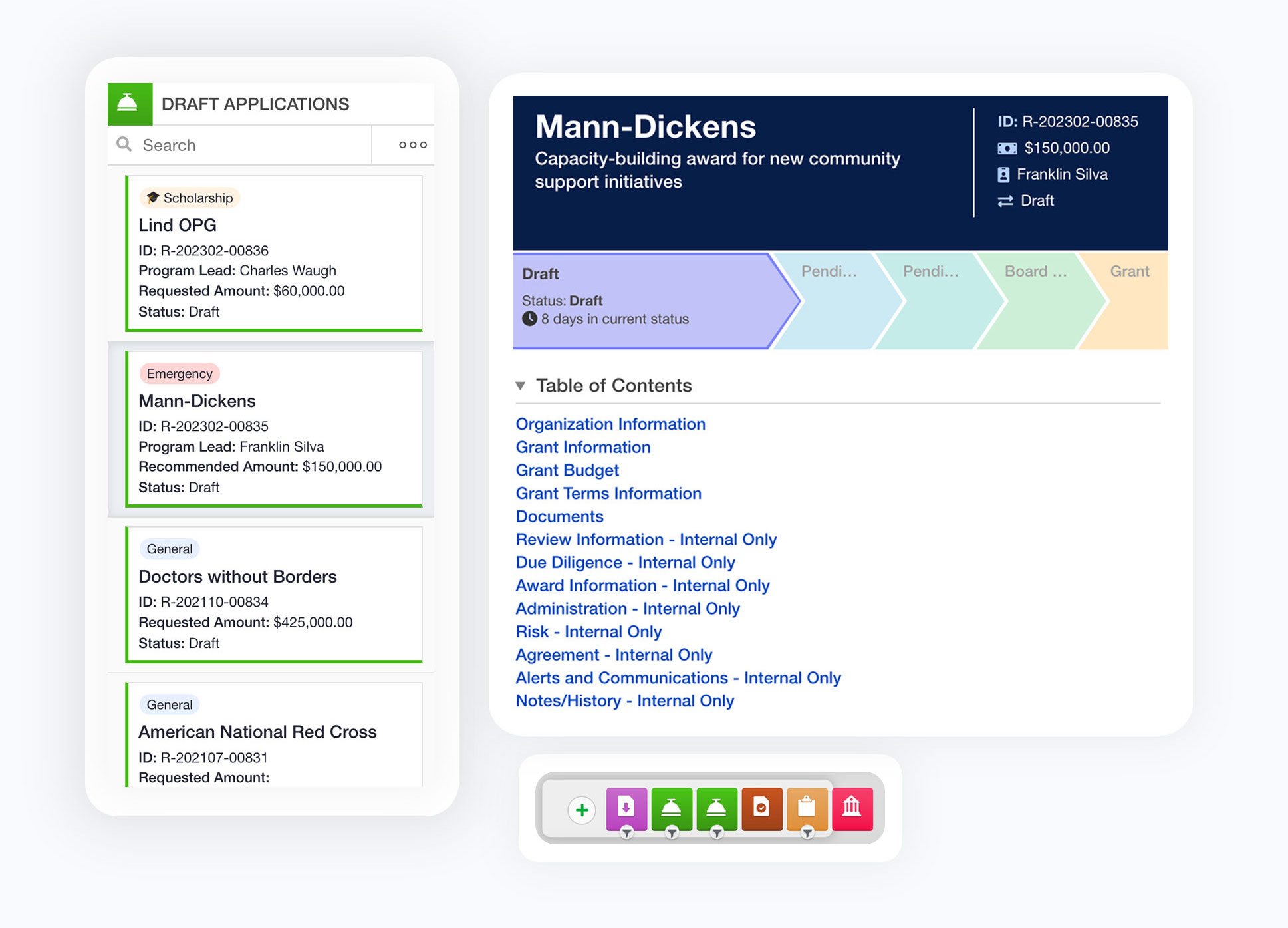
Task: Toggle the filter funnel under the purple icon
Action: coord(626,833)
